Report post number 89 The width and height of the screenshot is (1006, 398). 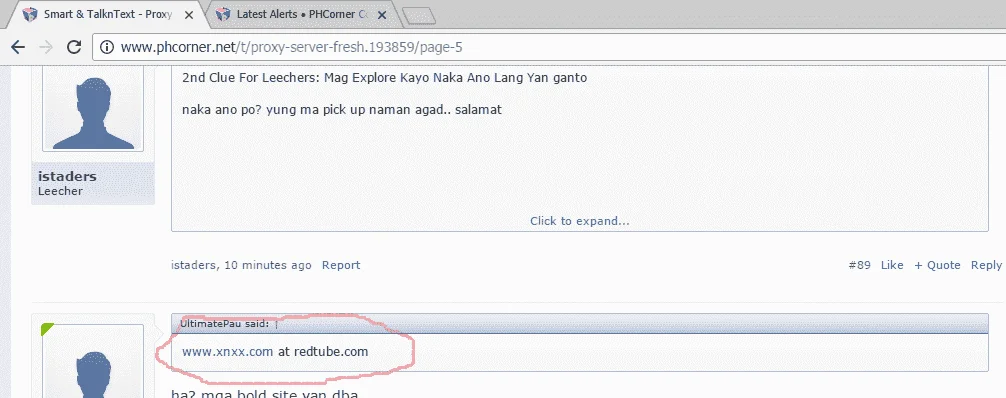pos(341,265)
